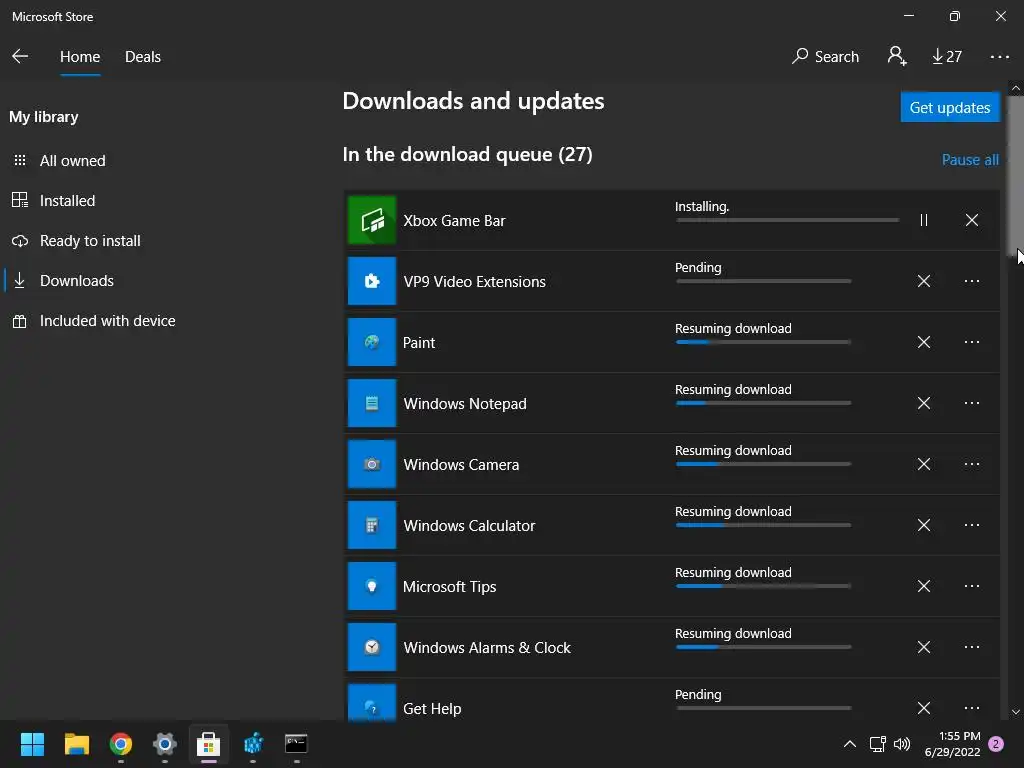Click the Windows Camera app icon
The width and height of the screenshot is (1024, 768).
pos(372,464)
